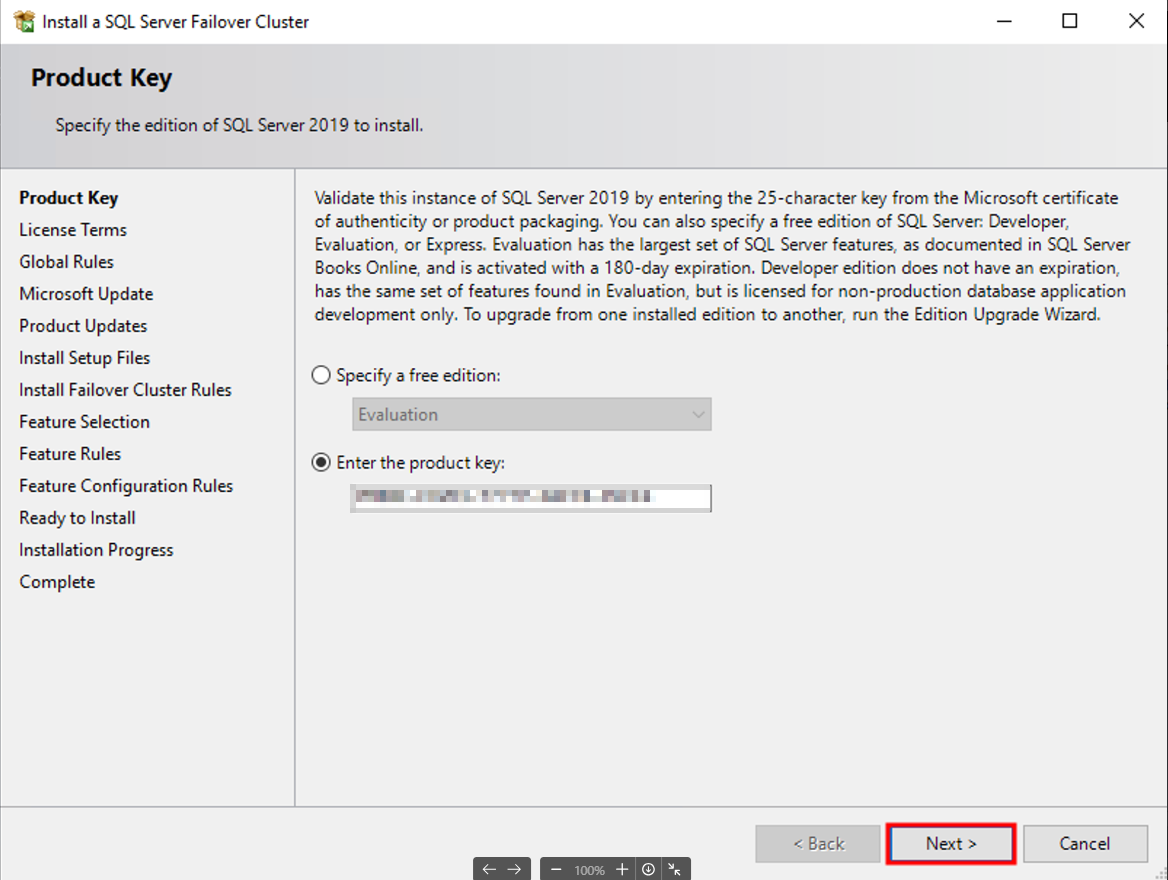Screen dimensions: 1168x880
Task: Select the Feature Rules step
Action: click(x=70, y=454)
